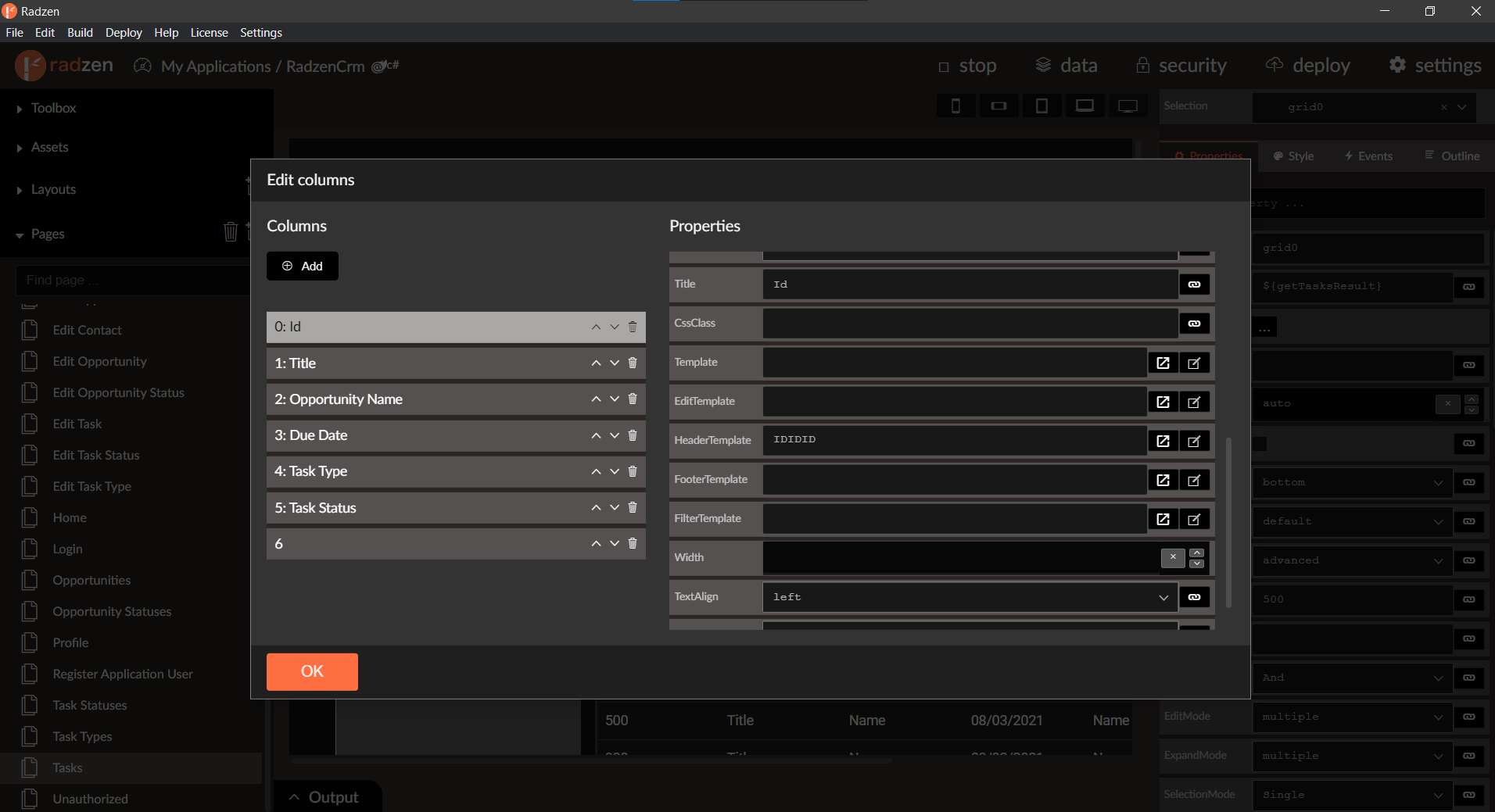This screenshot has height=812, width=1495.
Task: Delete the '1: Title' column with trash icon
Action: 633,363
